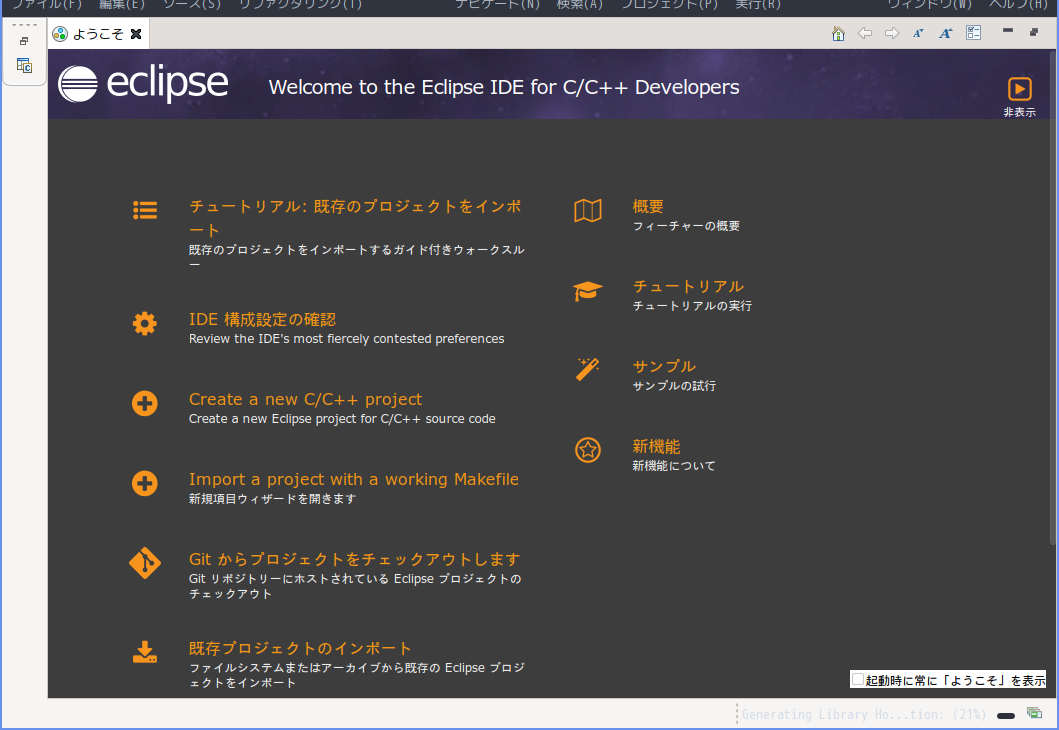Click the progress bar in status bar
This screenshot has height=730, width=1059.
[x=1006, y=715]
